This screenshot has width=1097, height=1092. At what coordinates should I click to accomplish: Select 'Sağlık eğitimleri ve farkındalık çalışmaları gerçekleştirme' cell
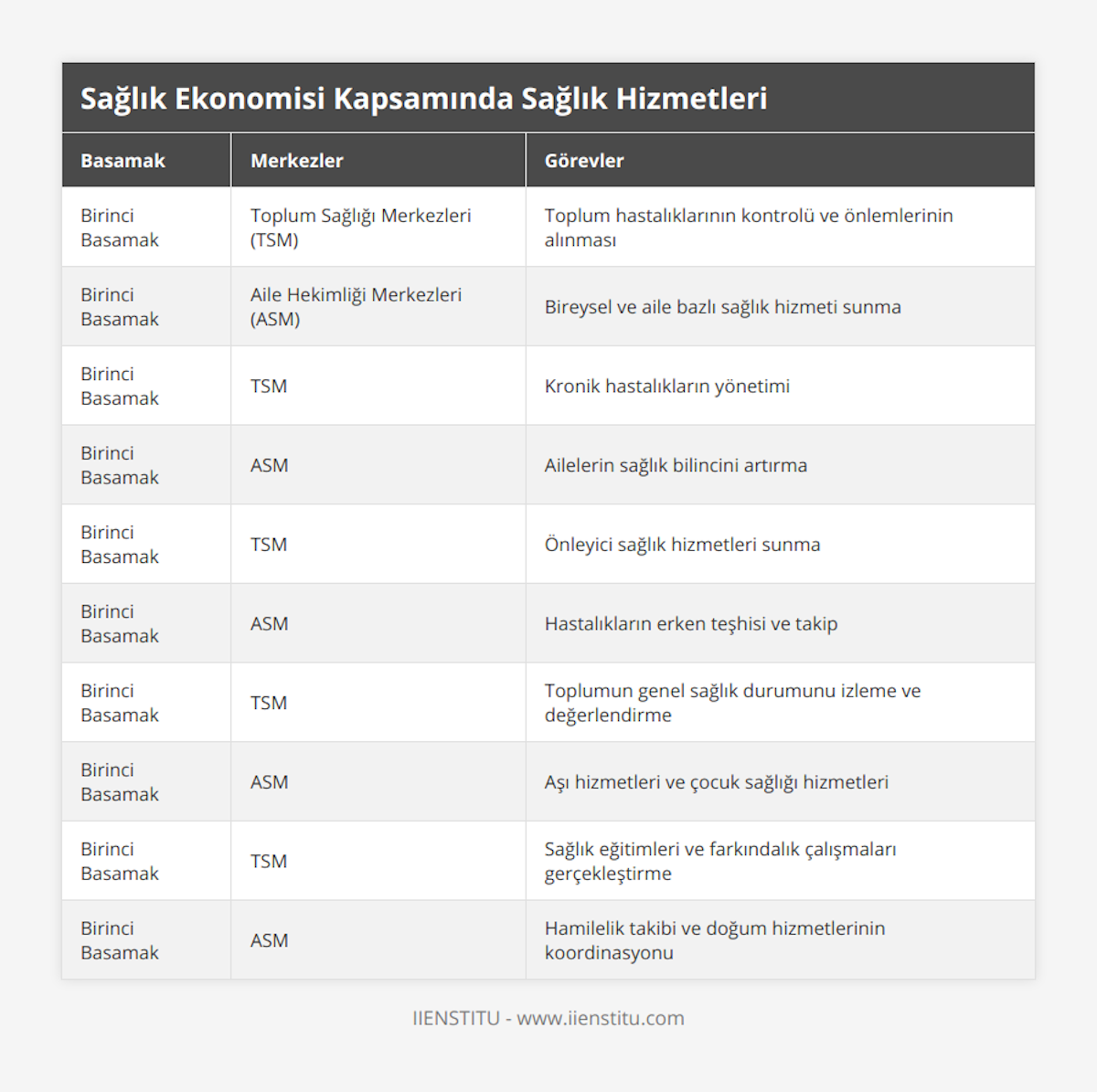(x=719, y=861)
